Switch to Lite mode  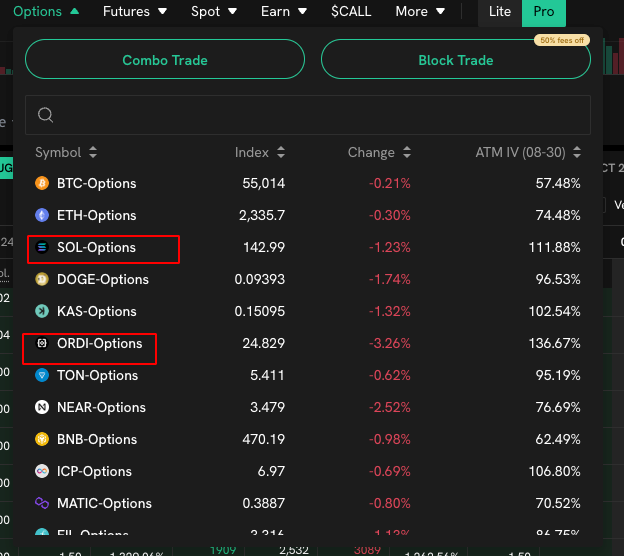tap(499, 12)
